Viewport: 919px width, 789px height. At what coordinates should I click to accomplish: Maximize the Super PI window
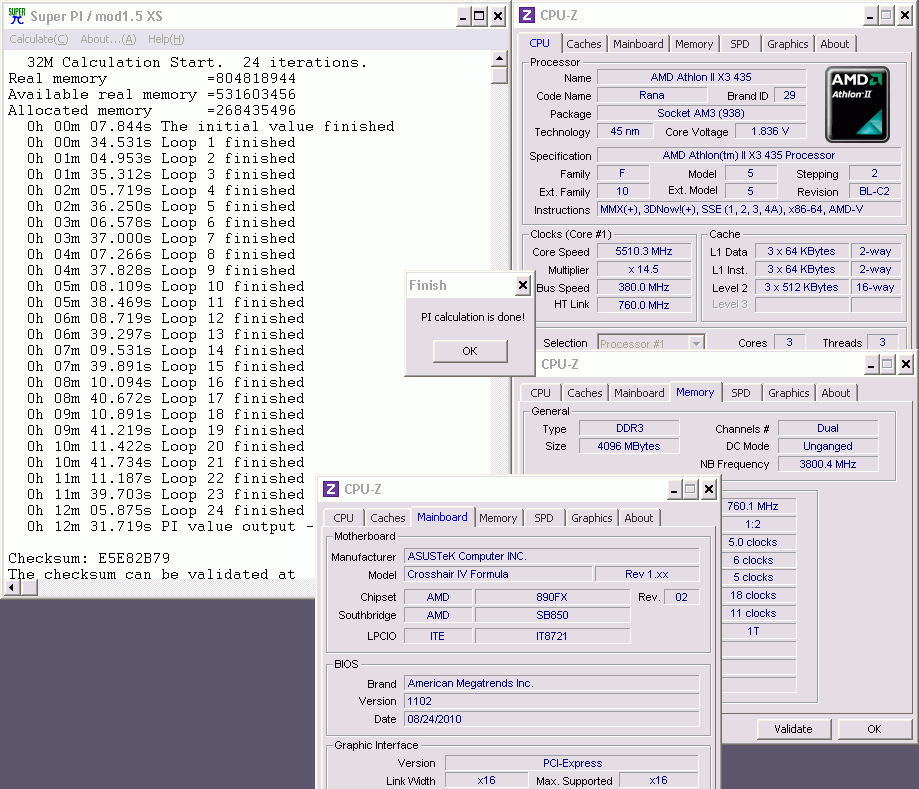click(479, 16)
